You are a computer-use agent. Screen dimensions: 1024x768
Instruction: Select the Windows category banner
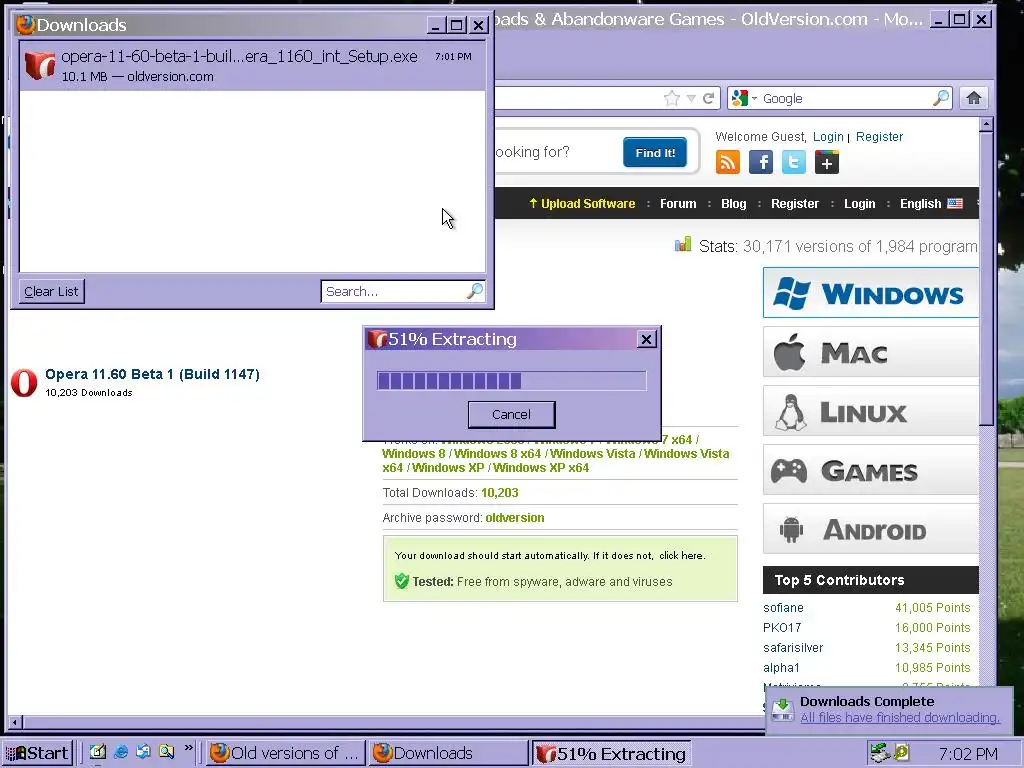tap(871, 293)
